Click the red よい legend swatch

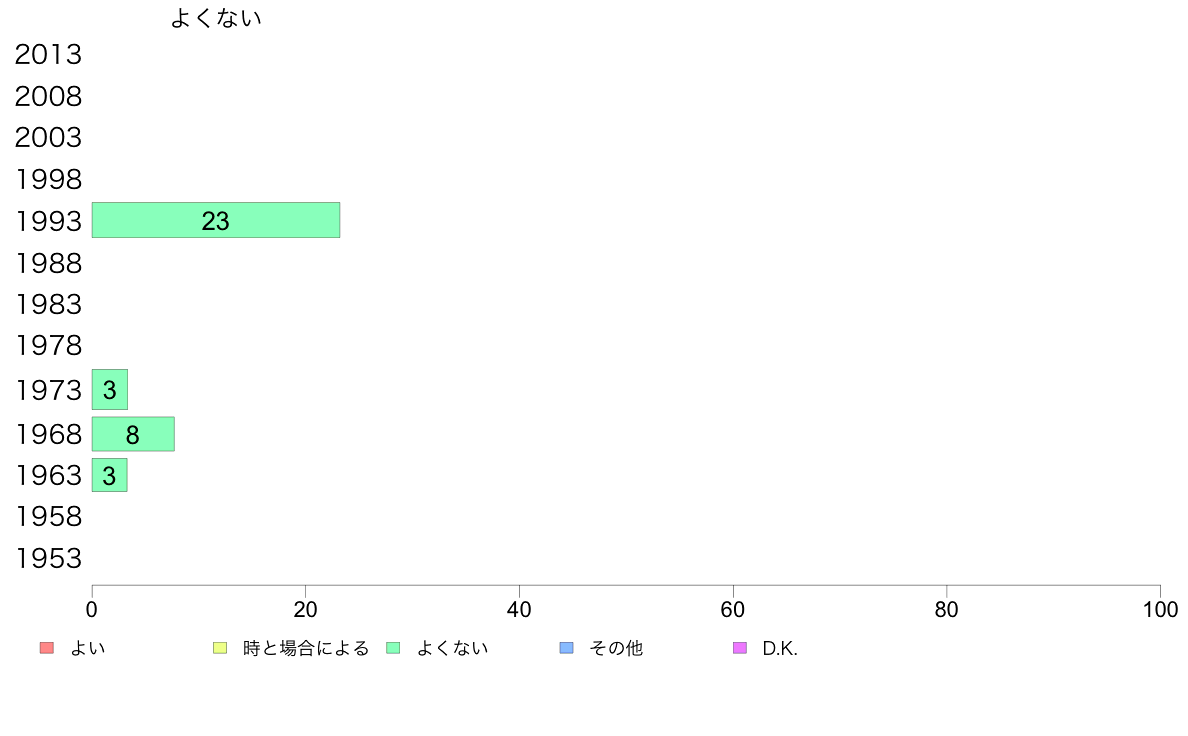pyautogui.click(x=46, y=648)
